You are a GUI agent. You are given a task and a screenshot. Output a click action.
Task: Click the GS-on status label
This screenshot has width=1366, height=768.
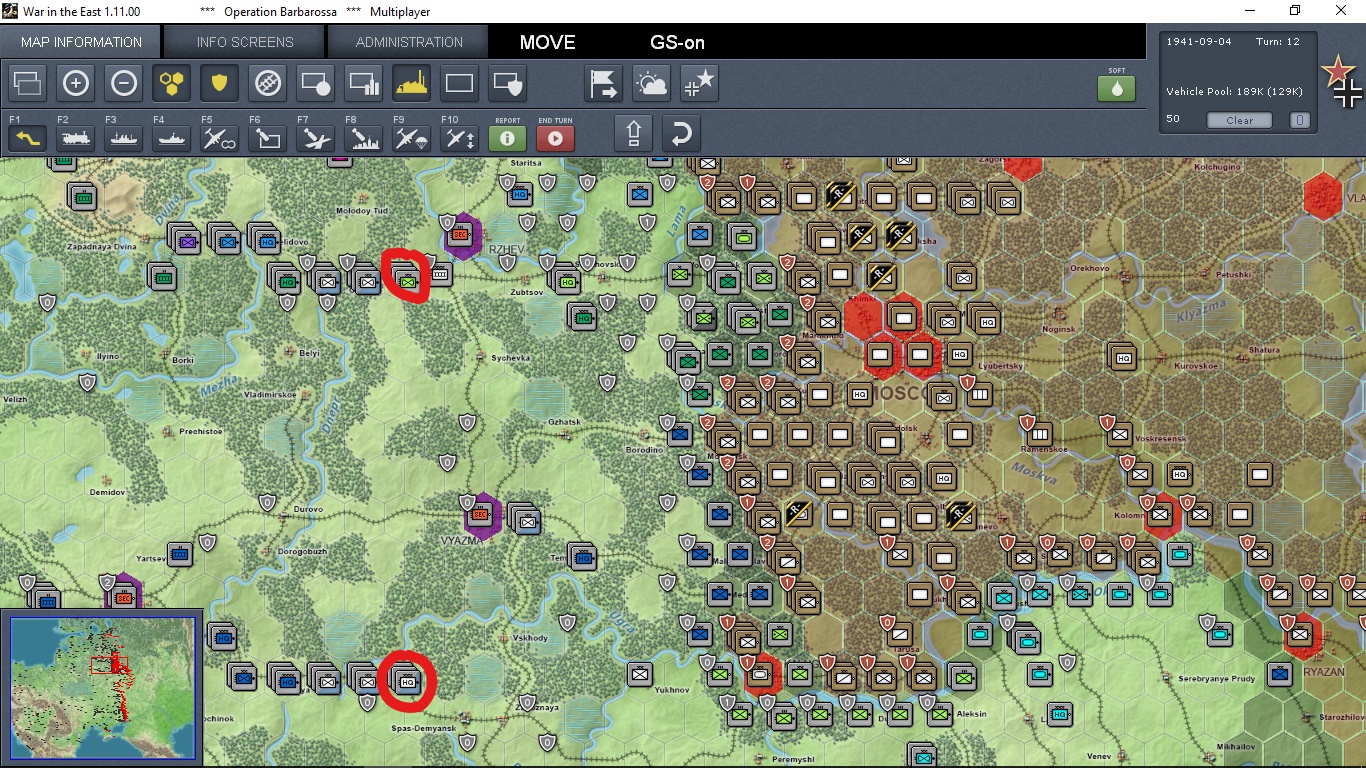tap(677, 42)
